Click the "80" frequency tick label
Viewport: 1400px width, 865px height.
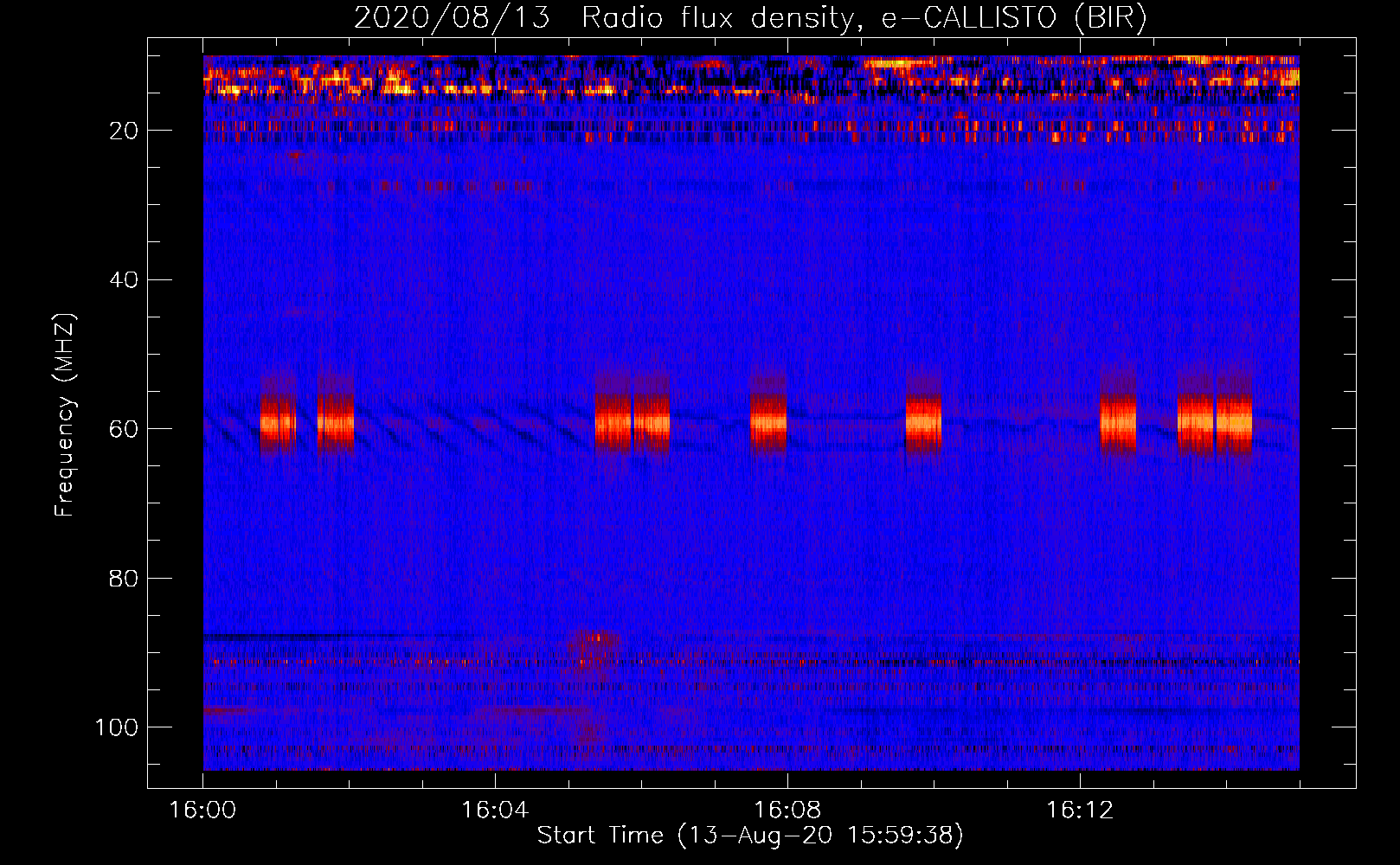point(124,579)
